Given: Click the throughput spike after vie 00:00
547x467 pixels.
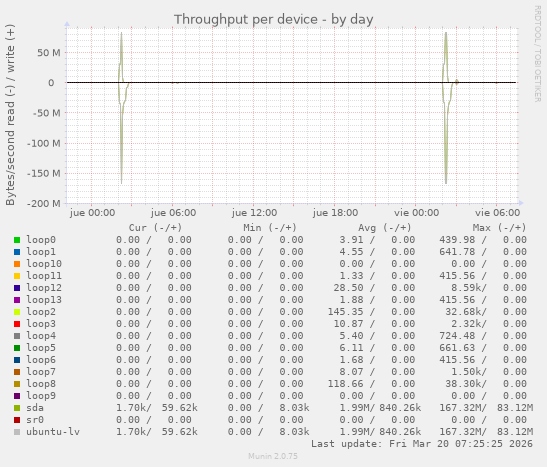Looking at the screenshot, I should pyautogui.click(x=446, y=108).
